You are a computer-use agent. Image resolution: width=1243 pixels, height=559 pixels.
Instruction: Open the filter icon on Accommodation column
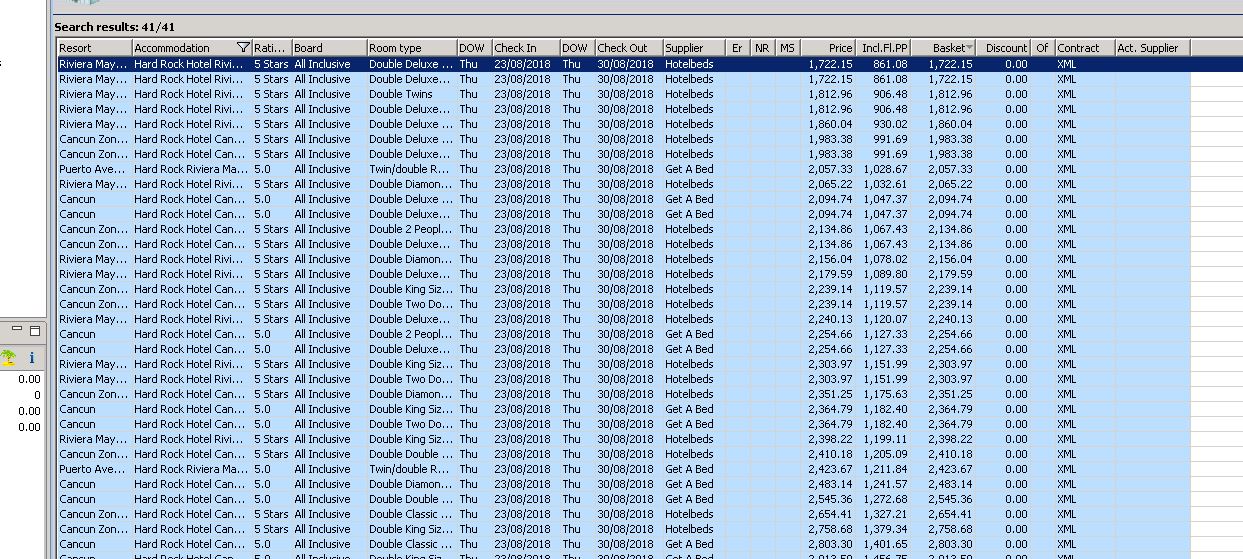pyautogui.click(x=243, y=47)
